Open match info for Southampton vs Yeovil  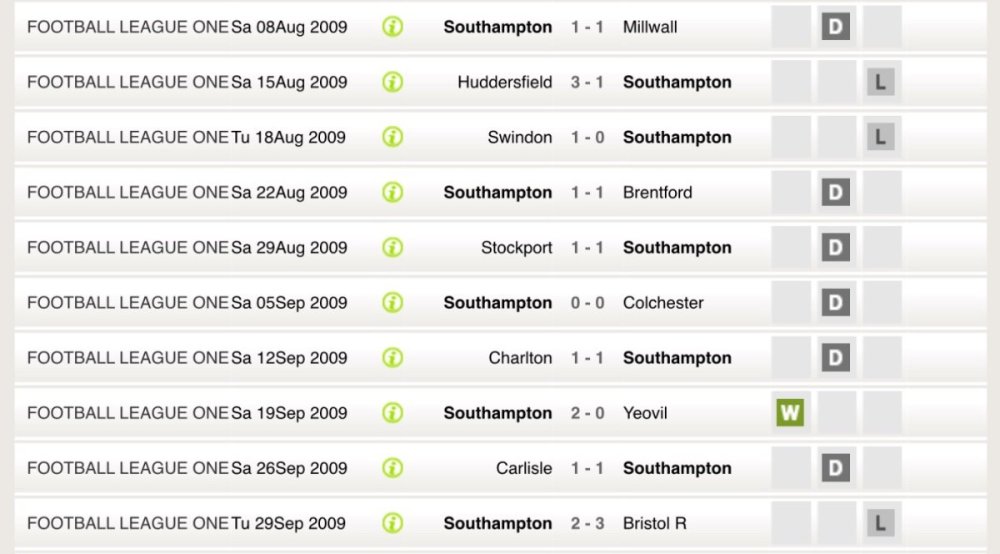pos(393,412)
